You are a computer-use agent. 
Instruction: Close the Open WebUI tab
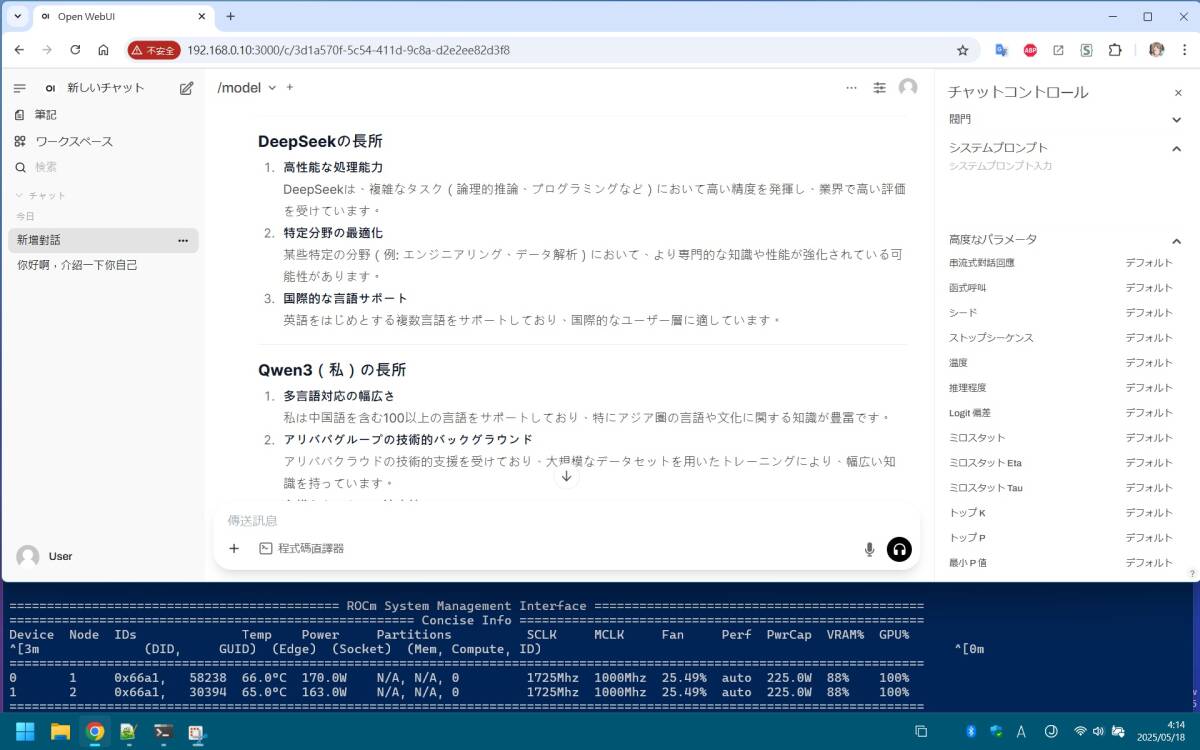tap(200, 17)
